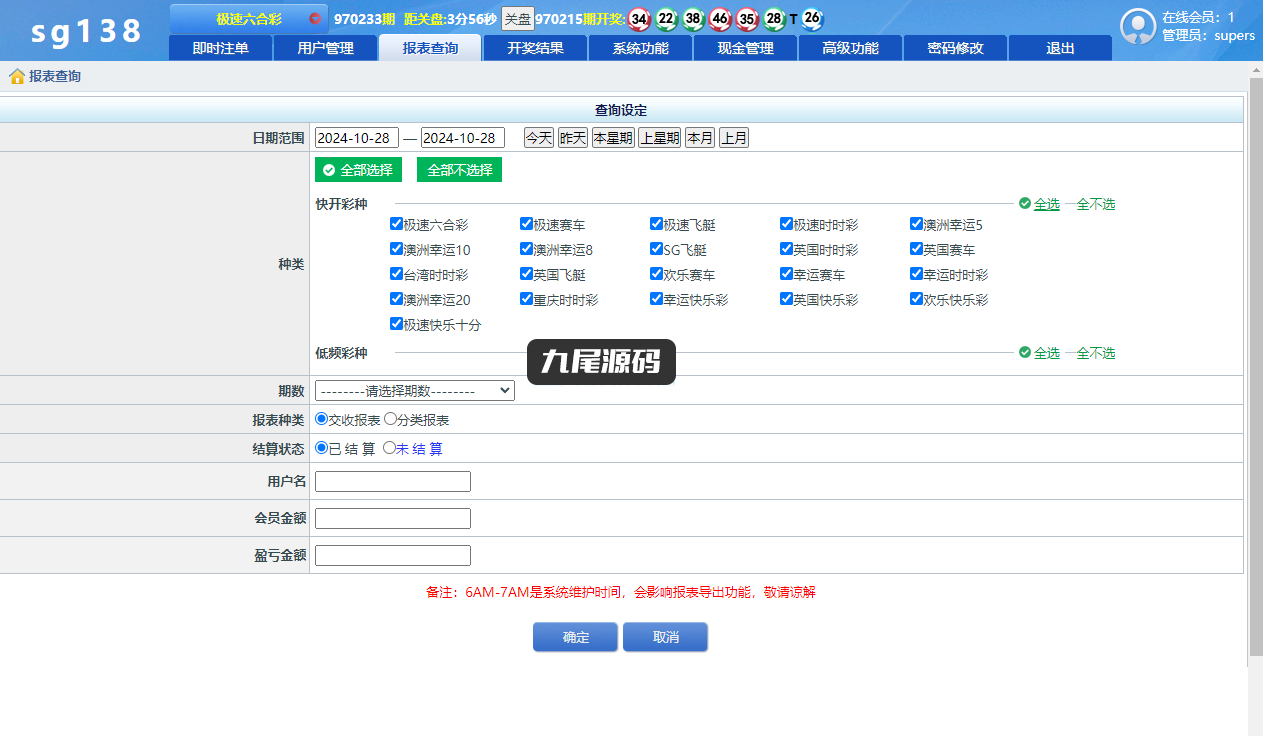Screen dimensions: 1263x736
Task: Toggle the 极速飞艇 checkbox
Action: [x=656, y=224]
